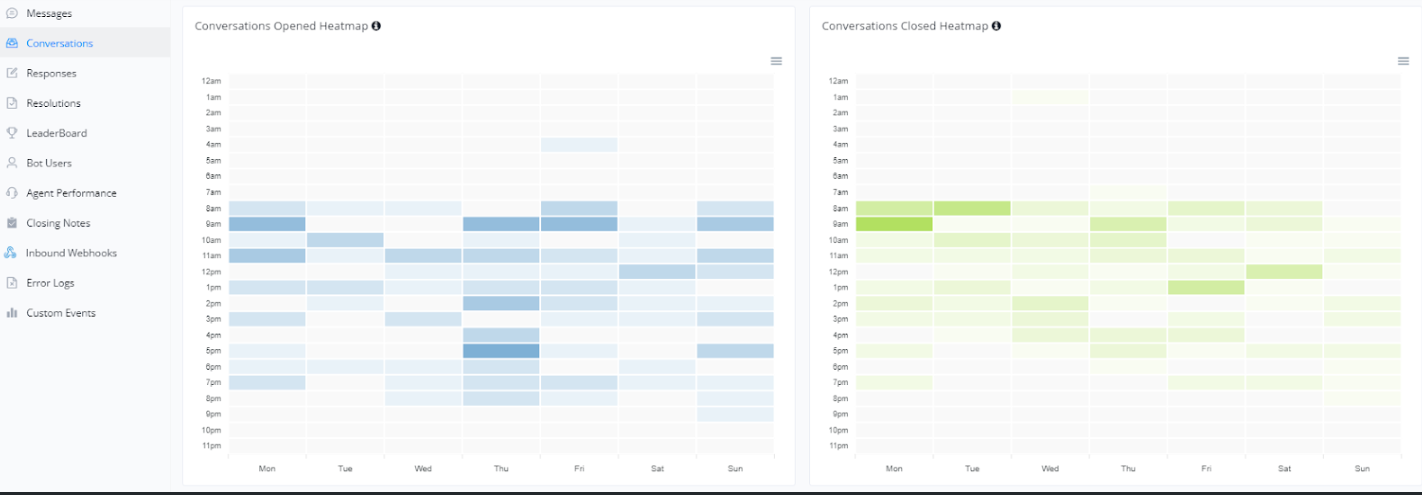
Task: Click the Agent Performance headset icon
Action: 12,193
